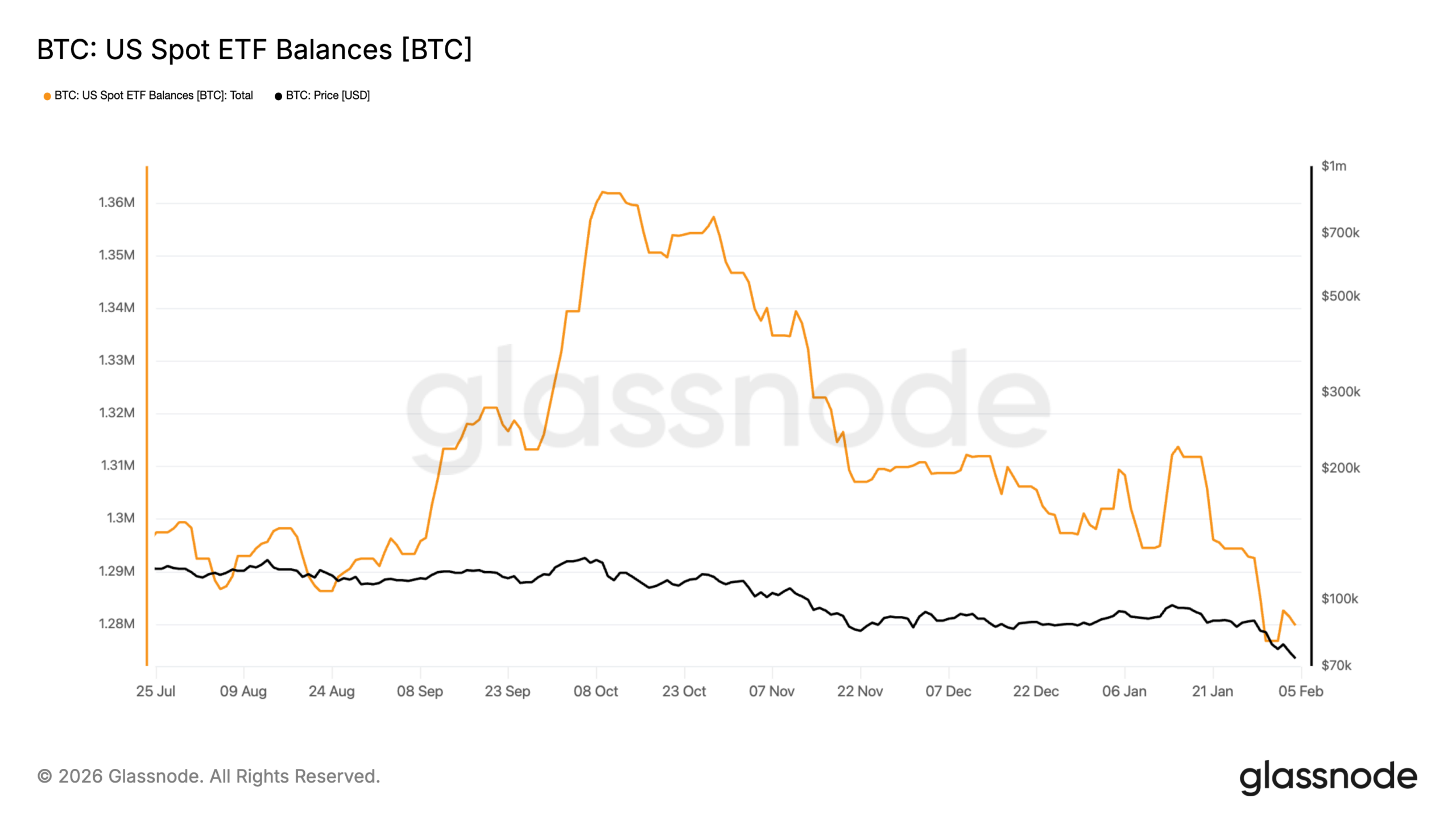Click the '$1m' right axis label
This screenshot has width=1456, height=819.
click(1334, 166)
